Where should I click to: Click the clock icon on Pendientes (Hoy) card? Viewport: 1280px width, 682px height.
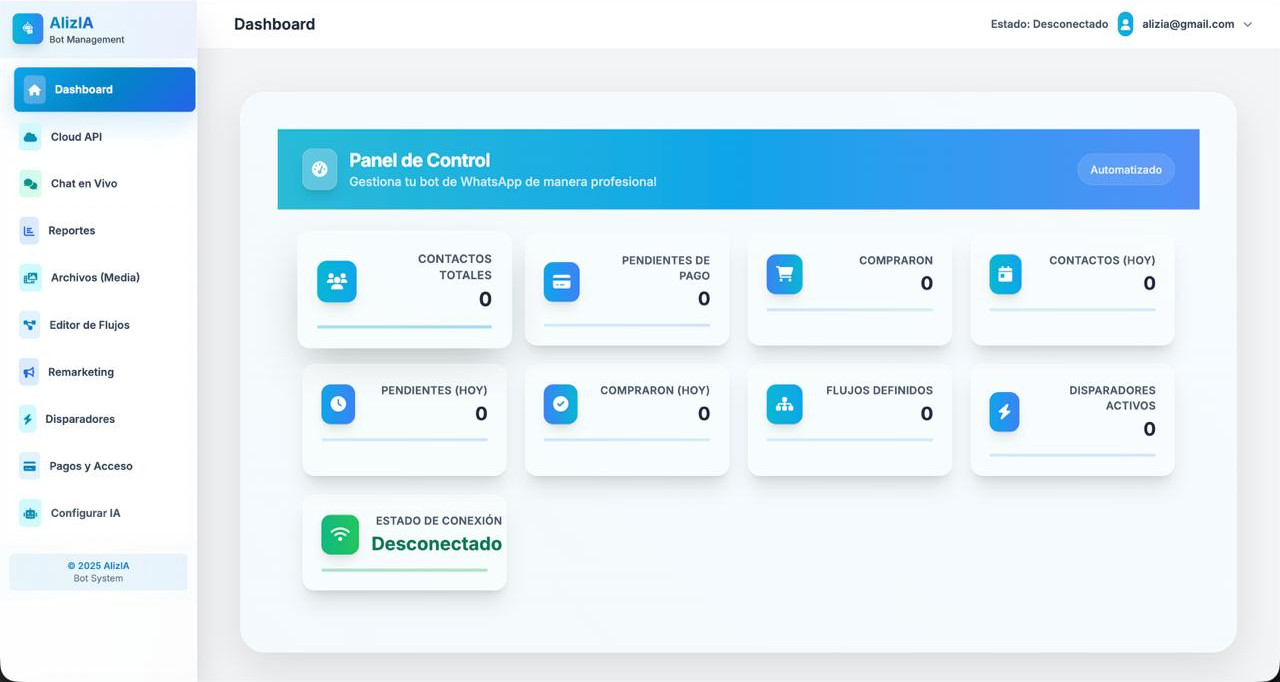pyautogui.click(x=338, y=404)
